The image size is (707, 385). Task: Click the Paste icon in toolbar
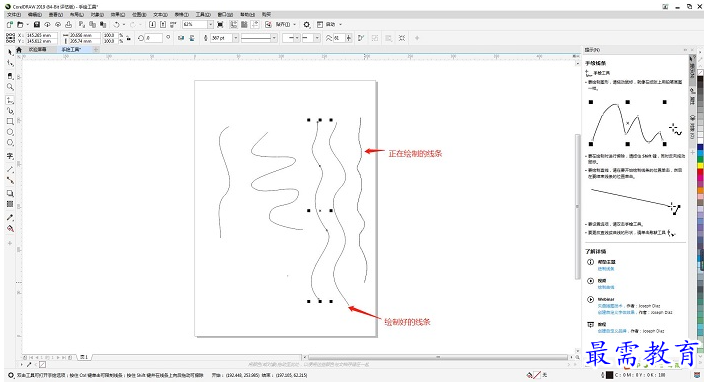point(103,24)
